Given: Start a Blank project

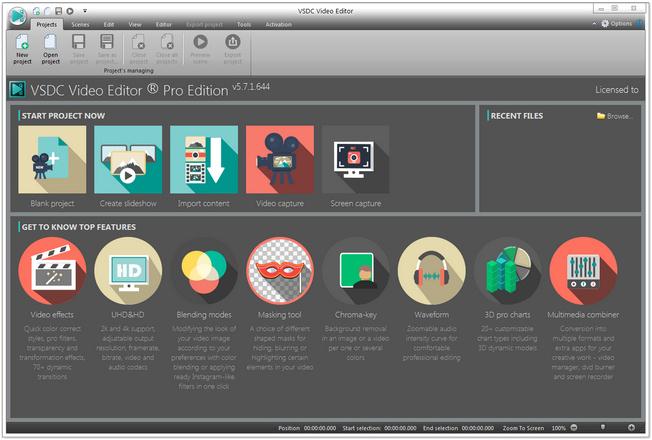Looking at the screenshot, I should (x=52, y=160).
